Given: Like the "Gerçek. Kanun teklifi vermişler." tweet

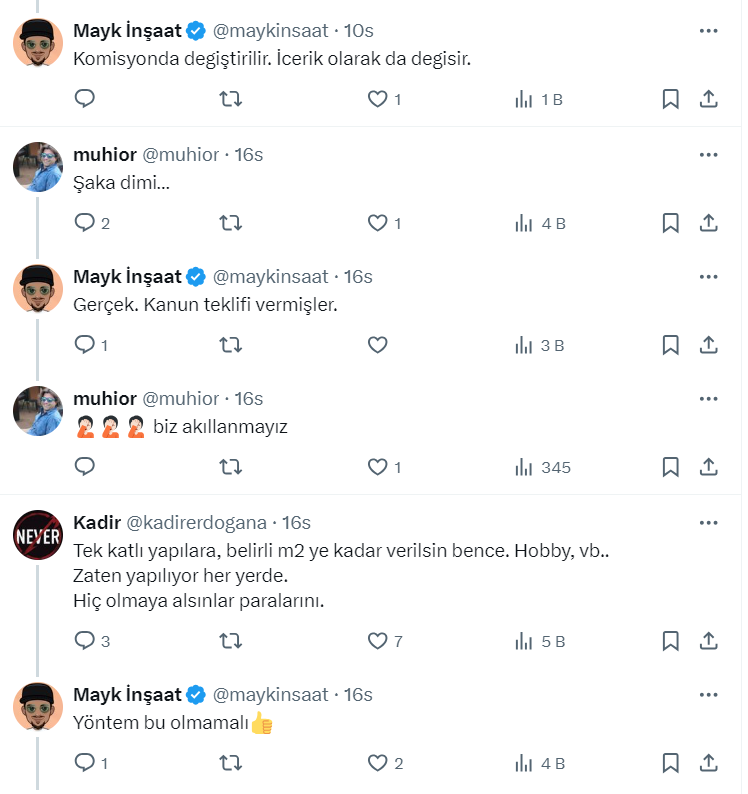Looking at the screenshot, I should point(377,345).
